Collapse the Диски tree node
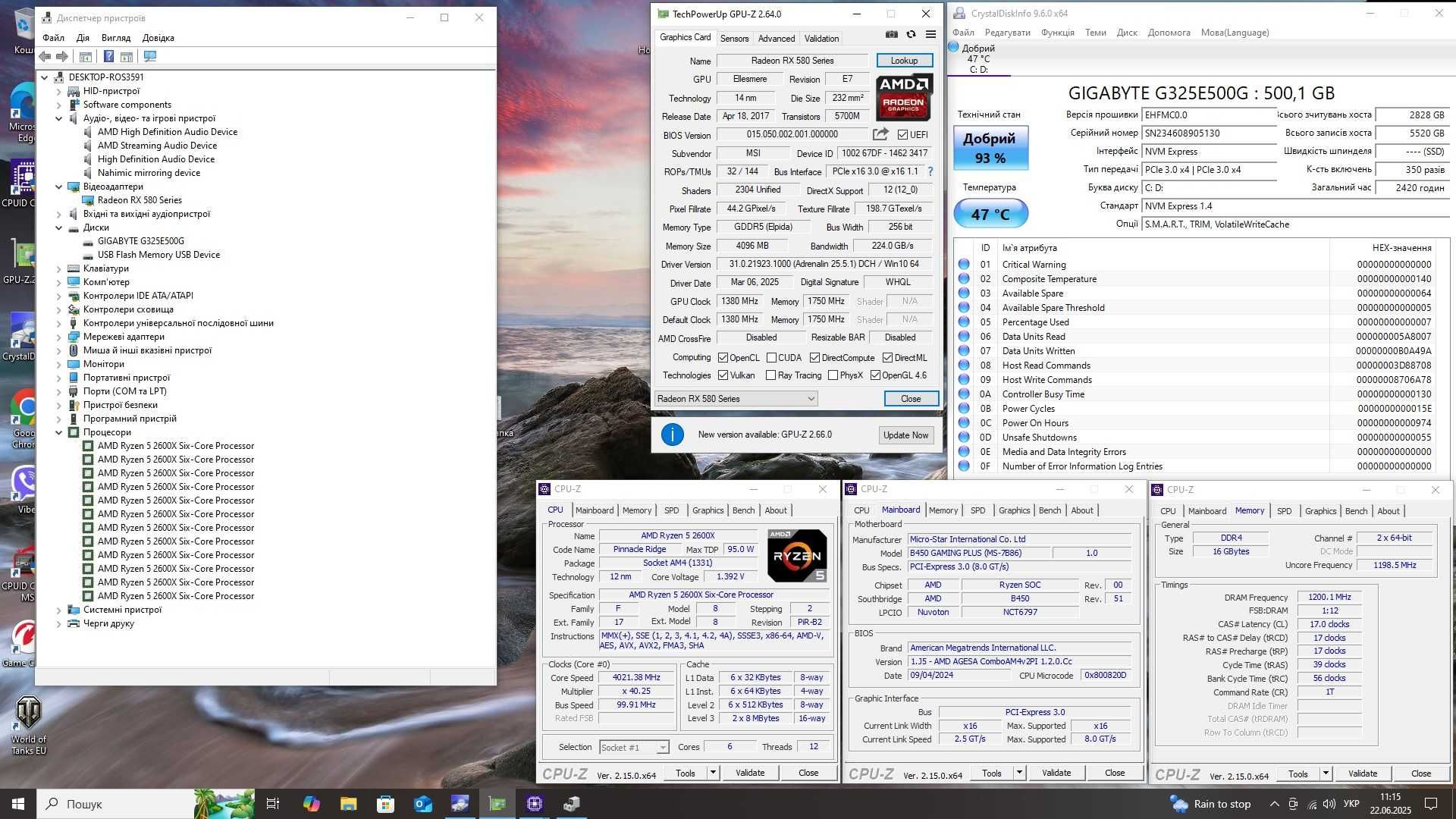This screenshot has height=819, width=1456. click(59, 227)
